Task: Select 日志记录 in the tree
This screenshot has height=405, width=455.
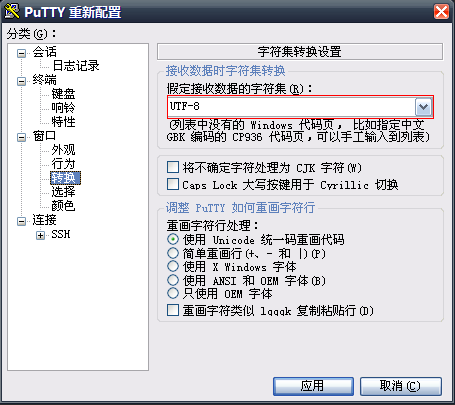Action: 76,66
